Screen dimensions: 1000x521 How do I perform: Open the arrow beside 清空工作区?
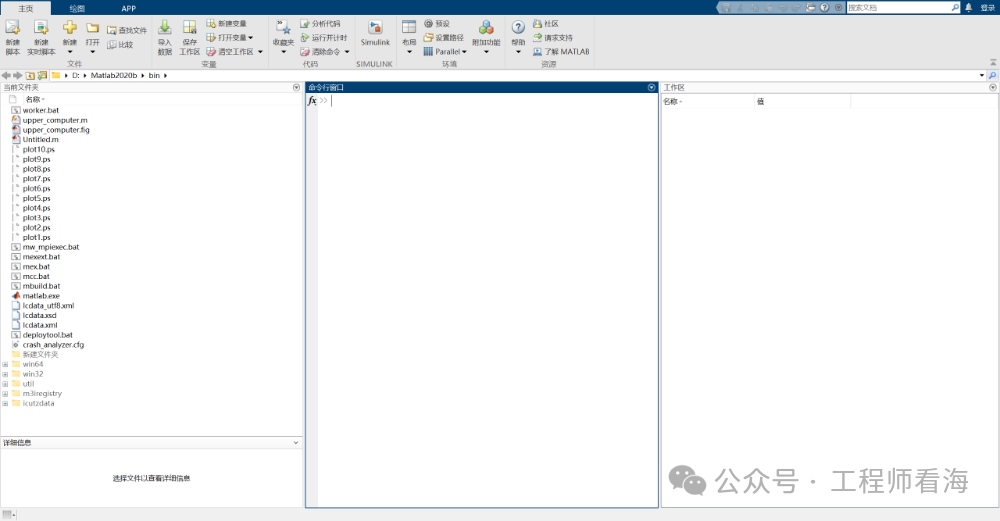260,52
